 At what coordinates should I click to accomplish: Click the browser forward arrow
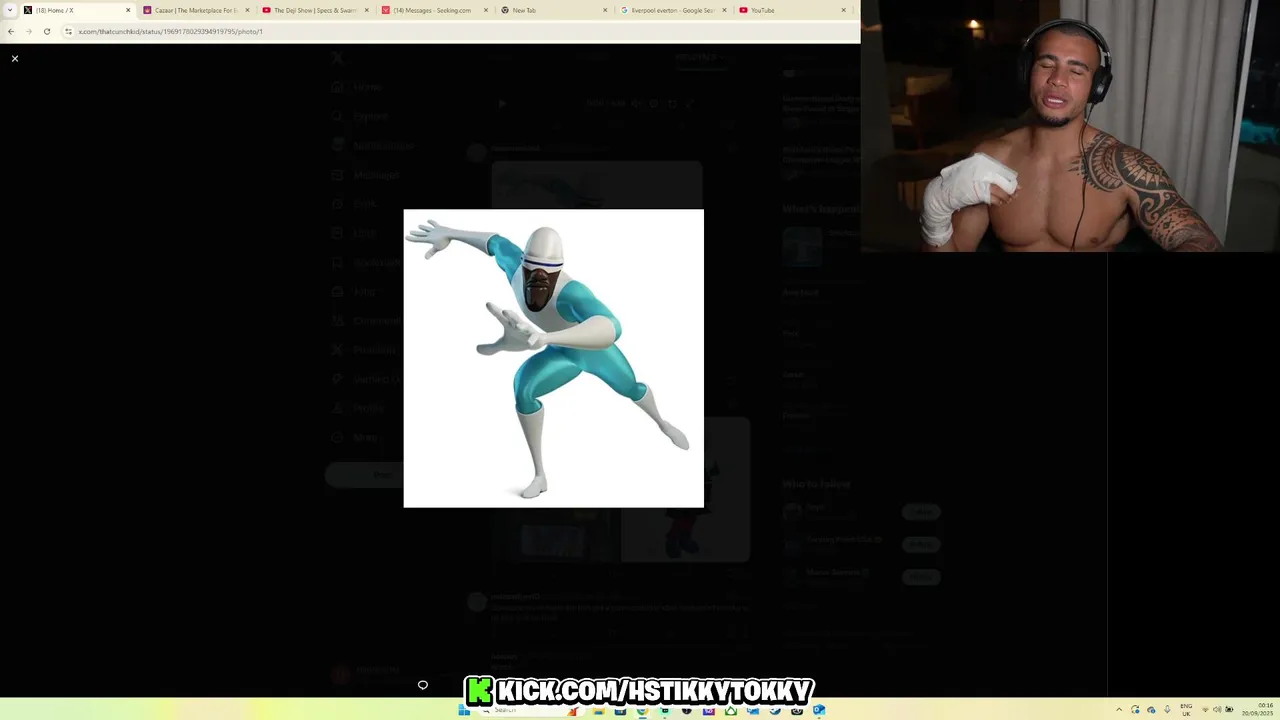tap(28, 31)
